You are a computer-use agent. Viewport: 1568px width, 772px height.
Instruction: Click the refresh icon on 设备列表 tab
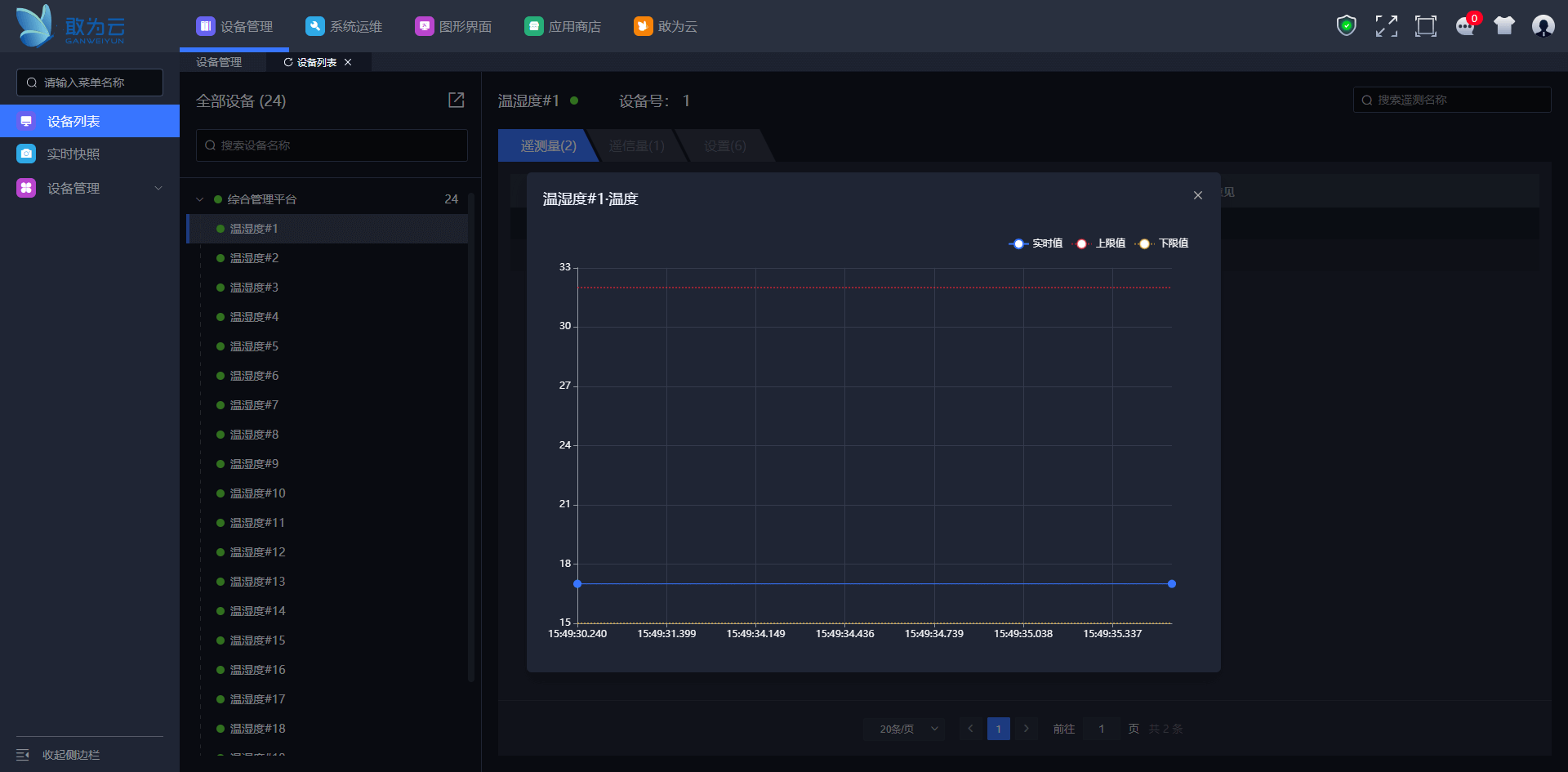(287, 62)
